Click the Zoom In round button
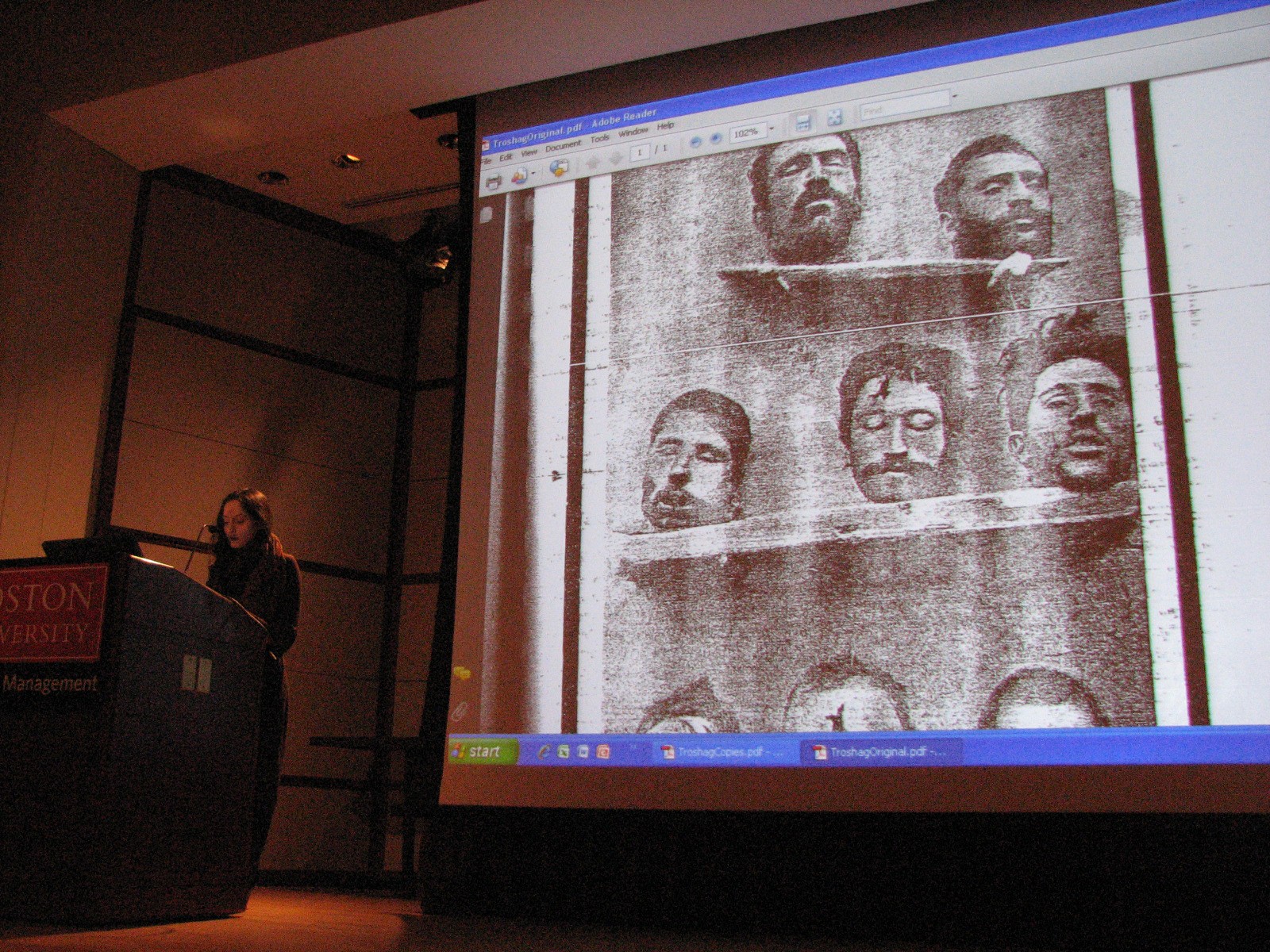This screenshot has width=1270, height=952. coord(716,139)
